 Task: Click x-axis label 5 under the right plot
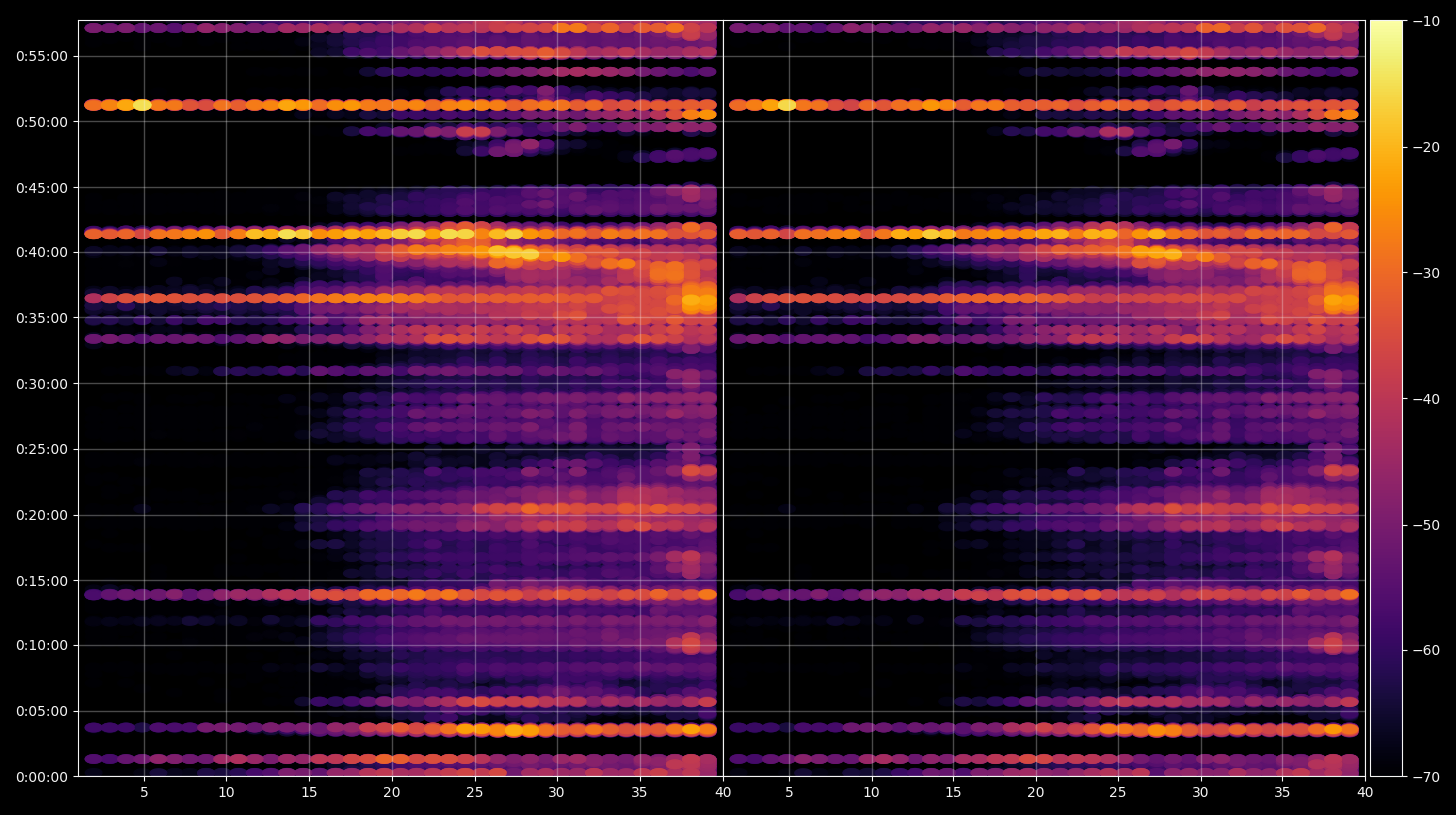789,793
